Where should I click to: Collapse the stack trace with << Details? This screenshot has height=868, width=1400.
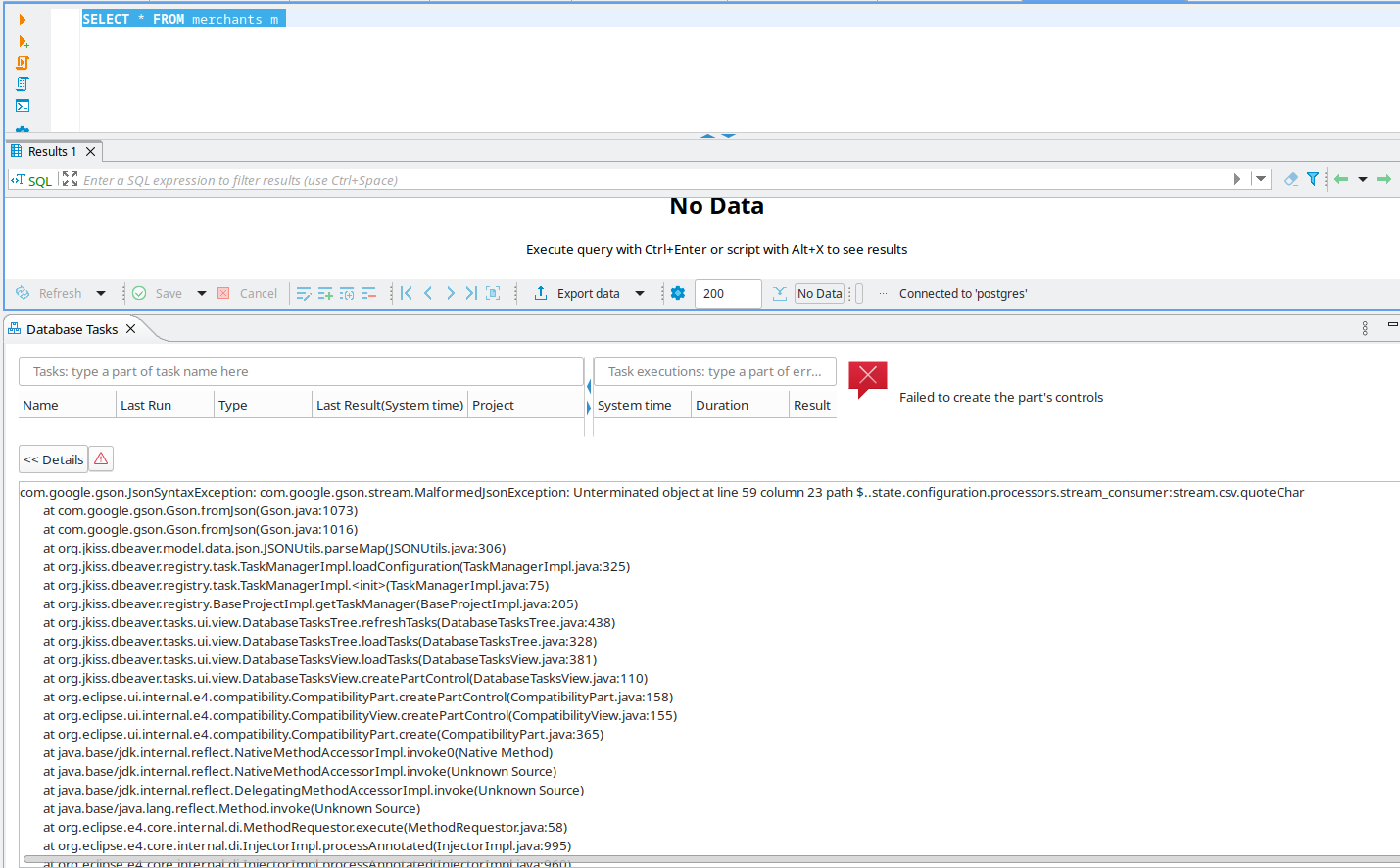point(53,458)
